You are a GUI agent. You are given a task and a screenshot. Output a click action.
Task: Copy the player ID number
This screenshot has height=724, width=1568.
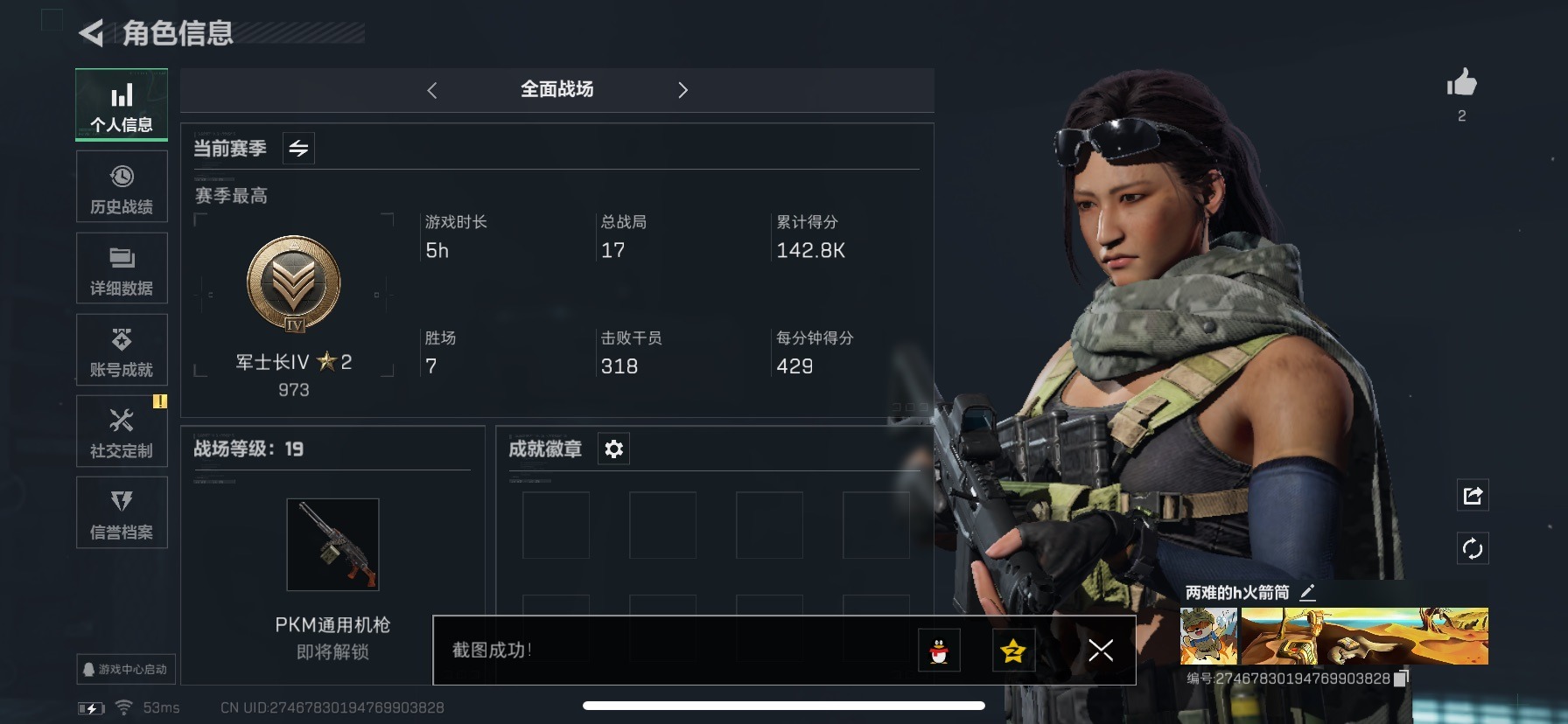1401,679
